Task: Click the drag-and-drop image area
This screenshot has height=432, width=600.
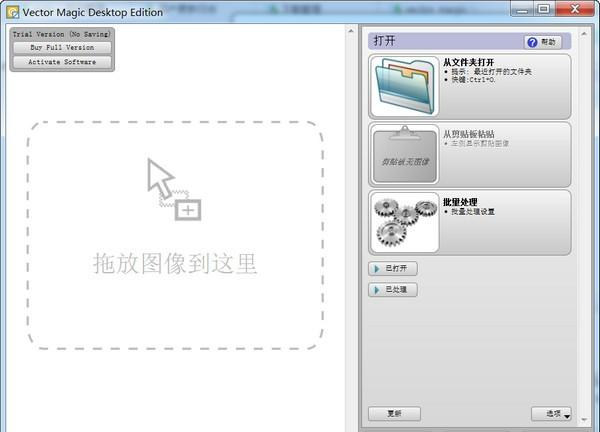Action: [175, 235]
